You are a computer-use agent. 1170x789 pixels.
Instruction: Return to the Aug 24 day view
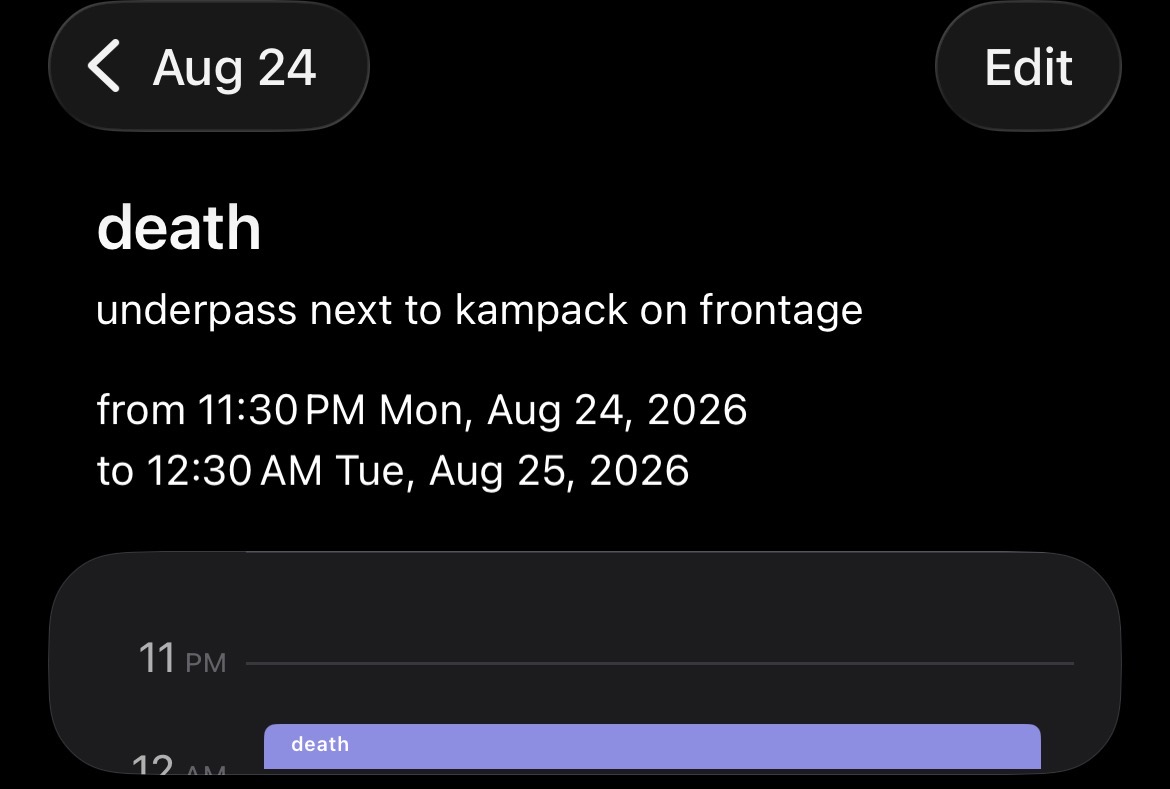(209, 66)
